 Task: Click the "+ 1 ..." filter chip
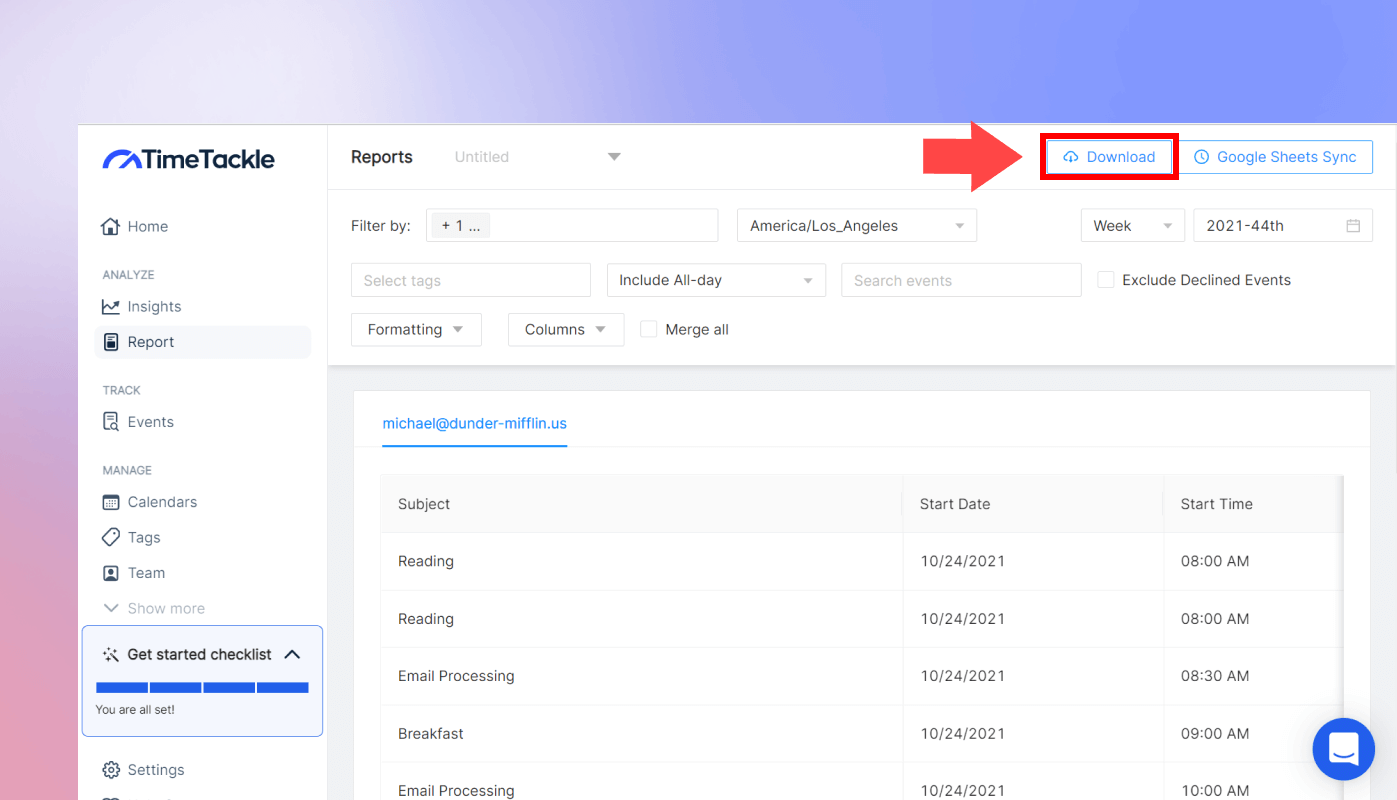click(x=461, y=226)
